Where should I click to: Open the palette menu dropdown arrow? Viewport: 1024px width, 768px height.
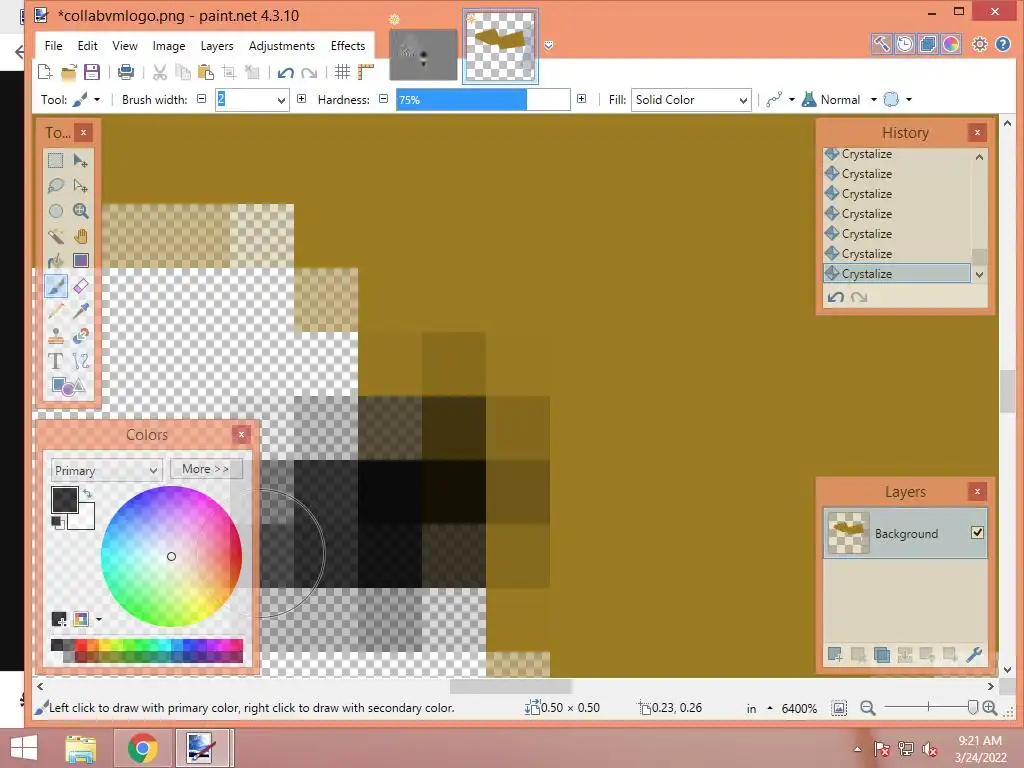click(x=99, y=619)
